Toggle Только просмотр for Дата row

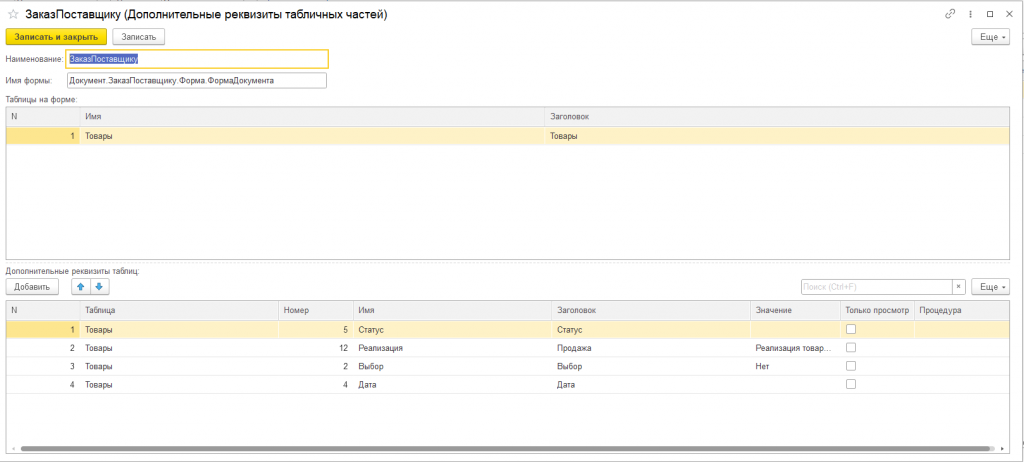pos(851,384)
